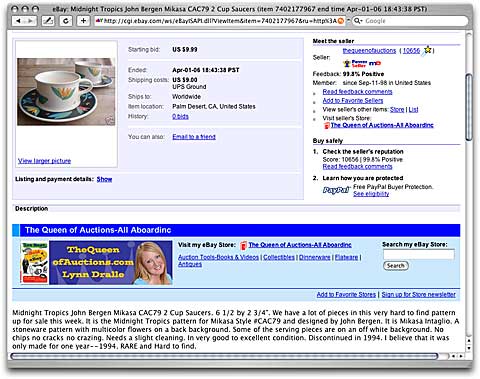Open the View larger picture link
480x379 pixels.
[x=44, y=161]
